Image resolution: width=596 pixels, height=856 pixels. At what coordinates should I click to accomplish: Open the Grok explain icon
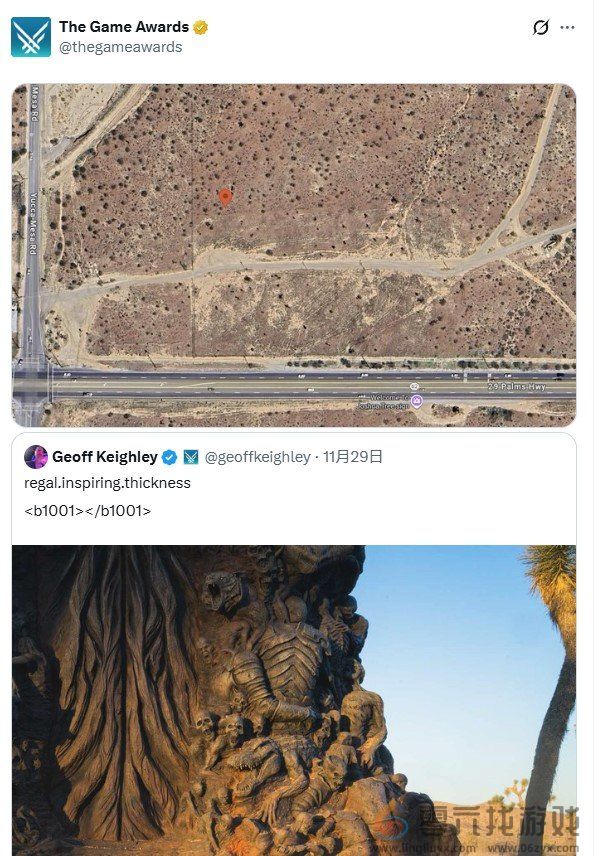tap(540, 27)
